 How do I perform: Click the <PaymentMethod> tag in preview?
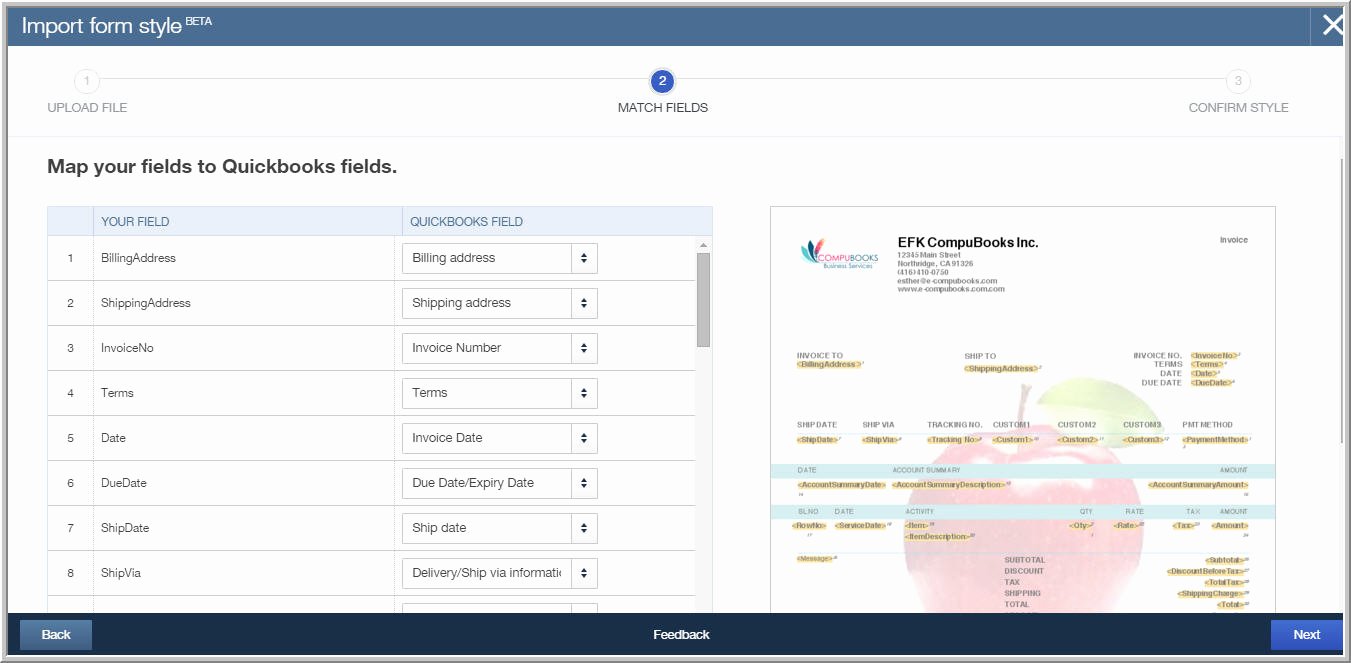coord(1215,440)
